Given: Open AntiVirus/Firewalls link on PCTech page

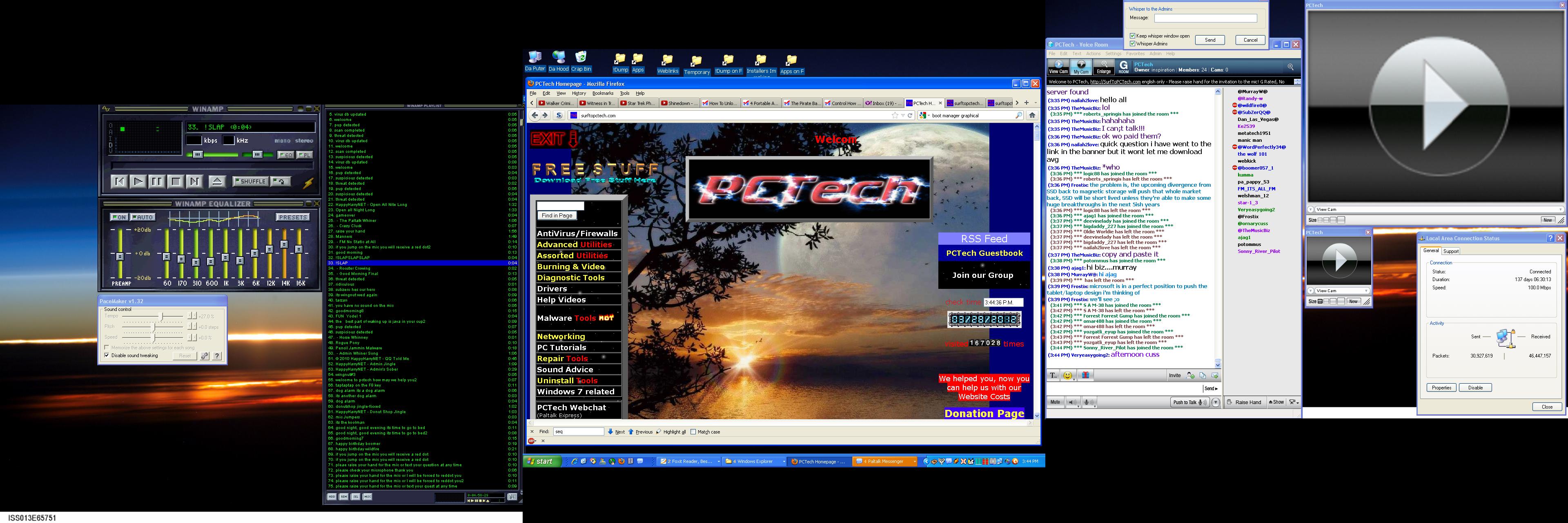Looking at the screenshot, I should 577,233.
